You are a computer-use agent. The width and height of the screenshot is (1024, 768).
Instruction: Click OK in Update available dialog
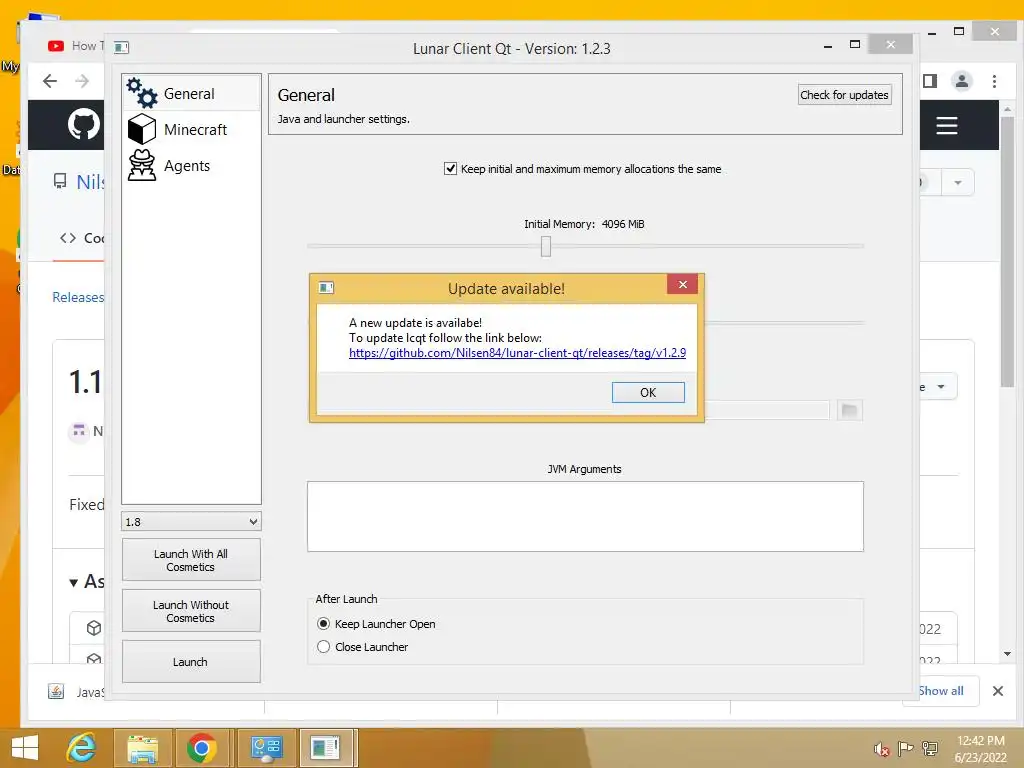[648, 392]
